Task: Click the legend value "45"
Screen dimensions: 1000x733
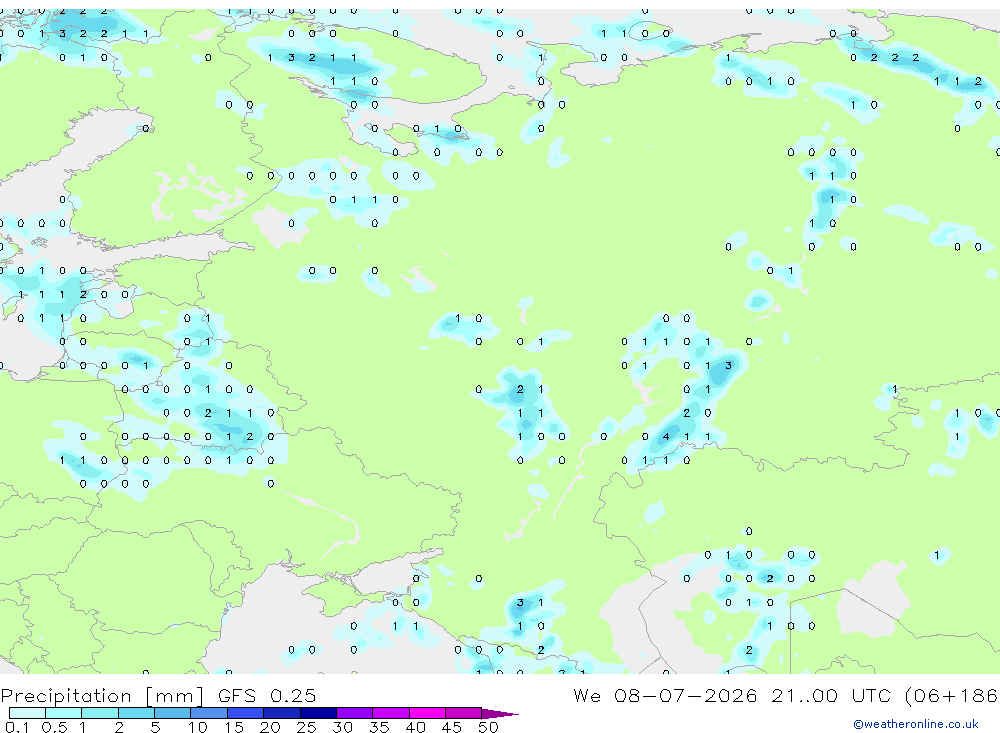Action: pos(452,727)
